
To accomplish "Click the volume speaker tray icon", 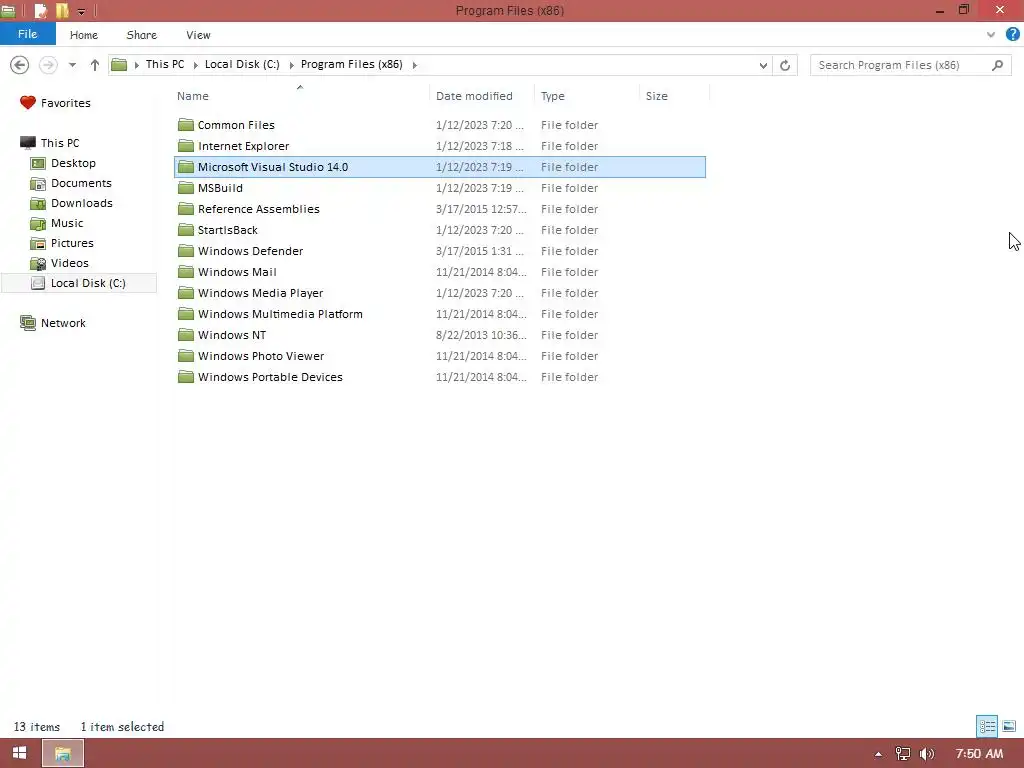I will [927, 754].
